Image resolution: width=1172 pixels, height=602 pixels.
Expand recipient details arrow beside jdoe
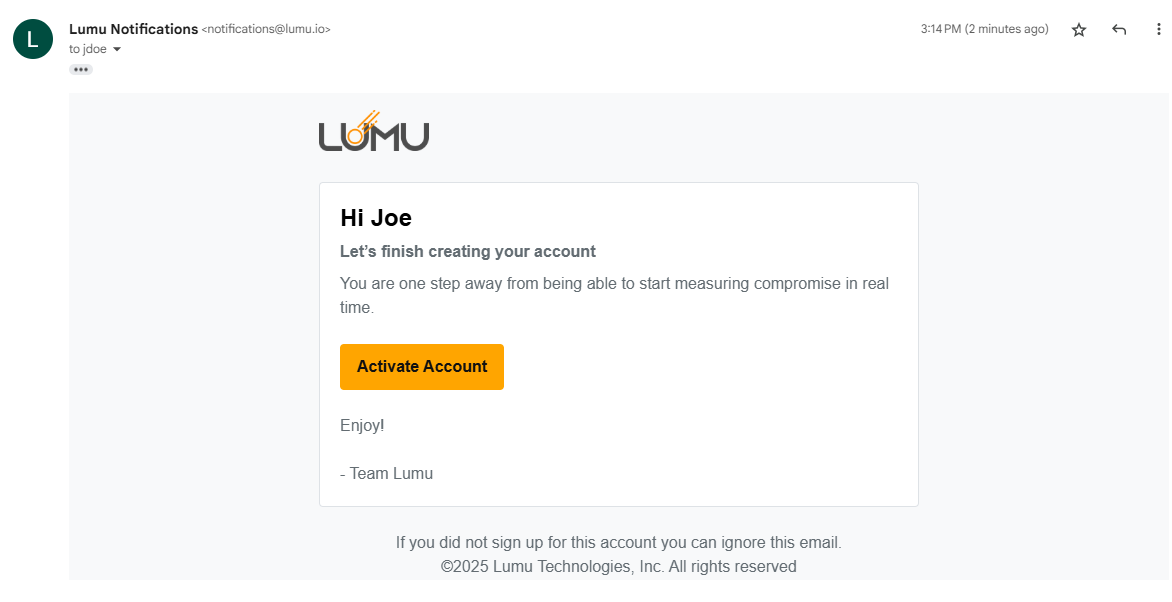point(117,50)
